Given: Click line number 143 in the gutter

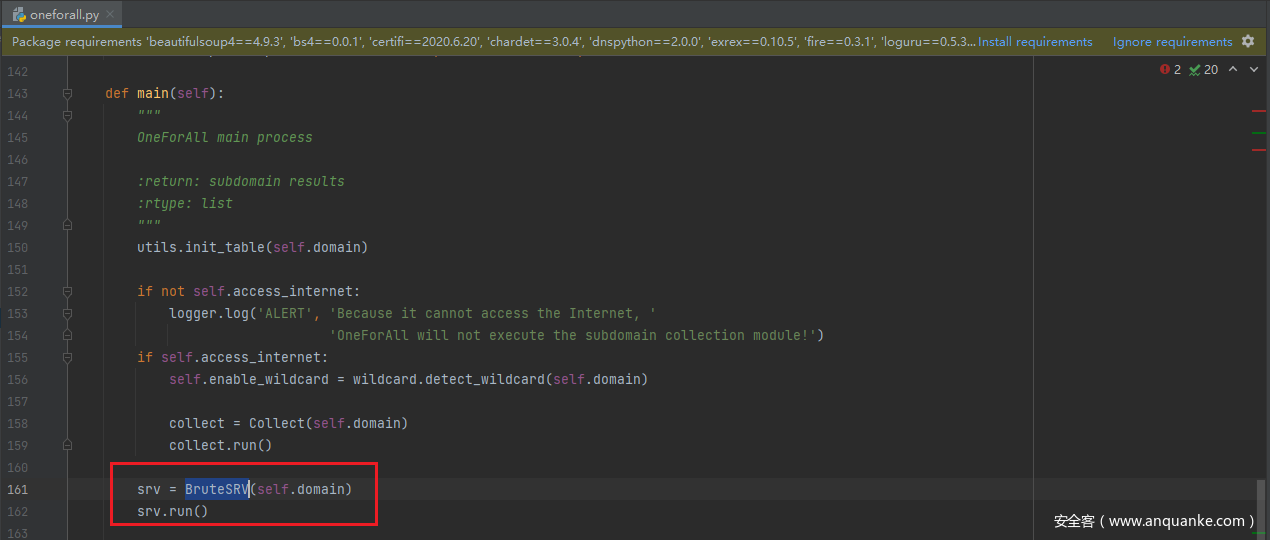Looking at the screenshot, I should pyautogui.click(x=18, y=93).
